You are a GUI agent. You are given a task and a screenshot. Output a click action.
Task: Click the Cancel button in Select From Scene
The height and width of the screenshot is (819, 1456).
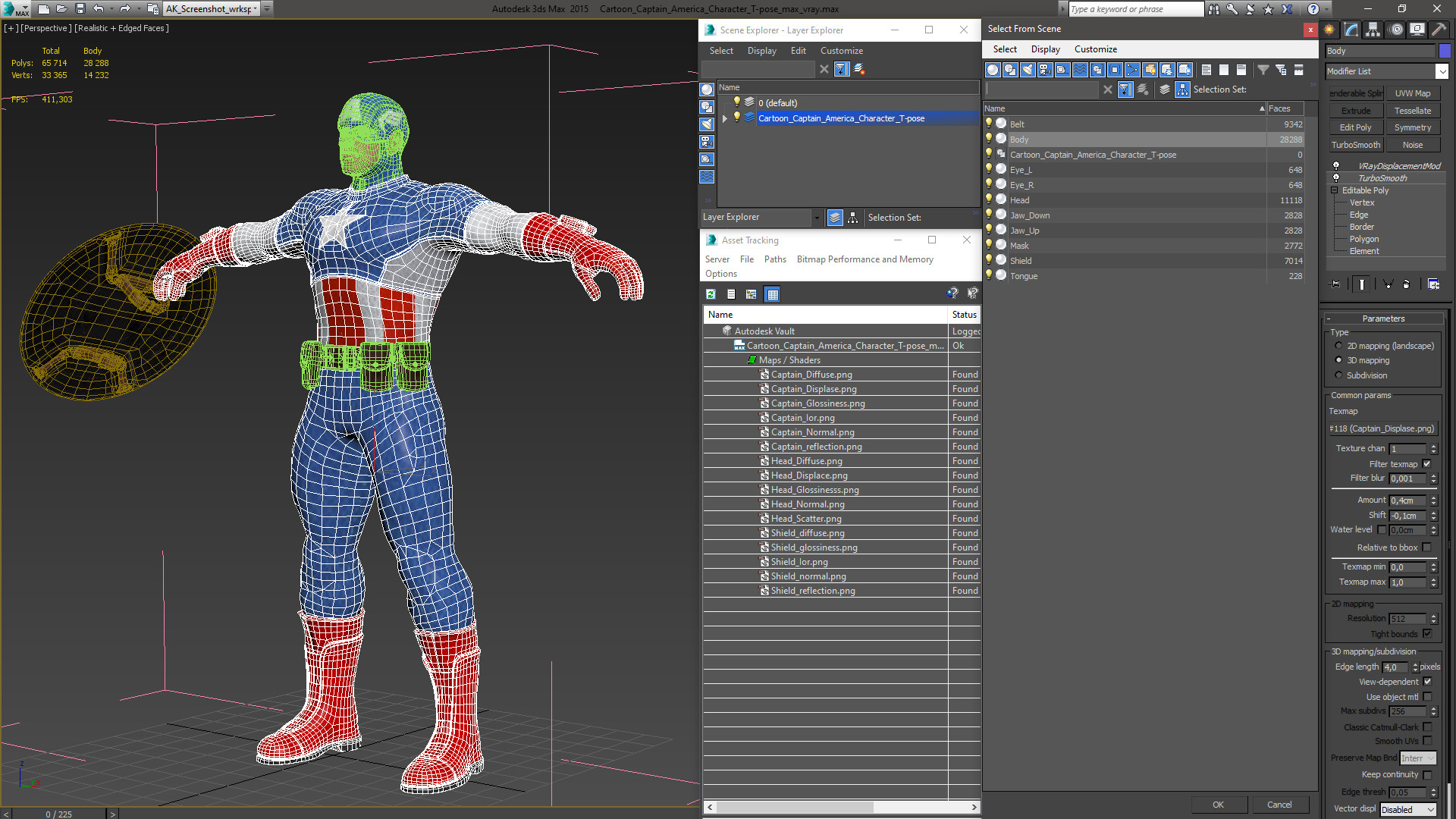click(1279, 805)
